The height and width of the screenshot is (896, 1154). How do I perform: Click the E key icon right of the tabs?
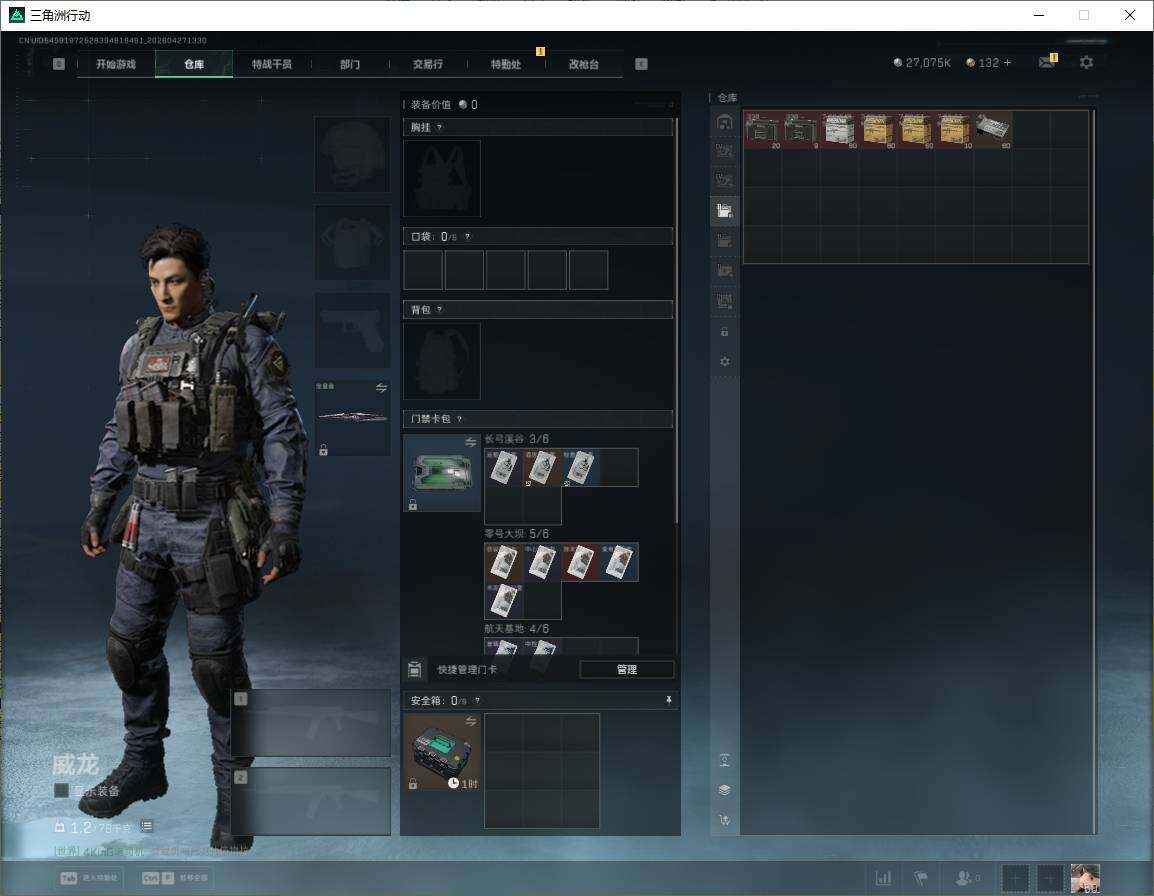(641, 64)
